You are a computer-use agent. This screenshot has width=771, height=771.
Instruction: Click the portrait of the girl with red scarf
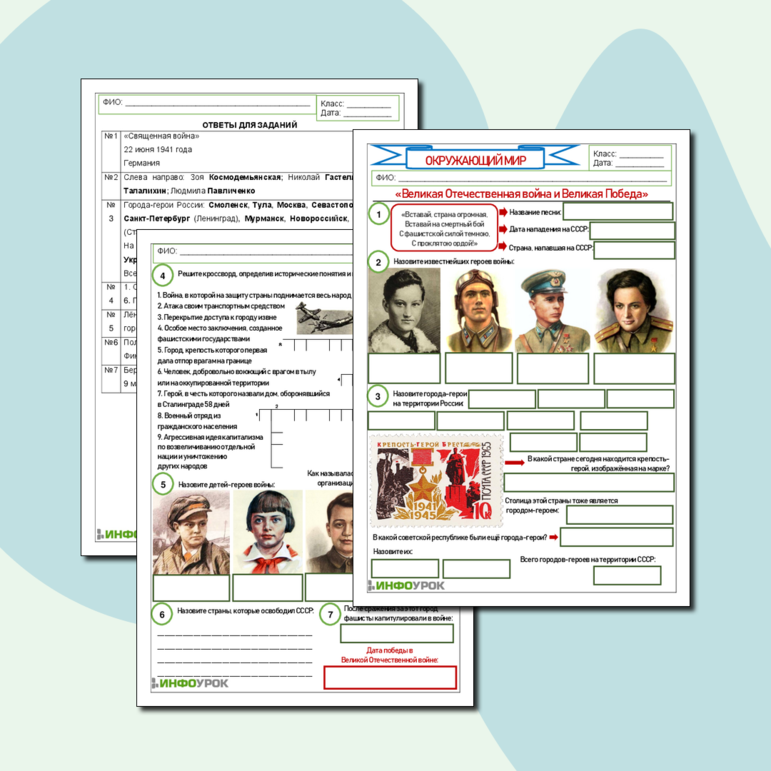[x=268, y=531]
